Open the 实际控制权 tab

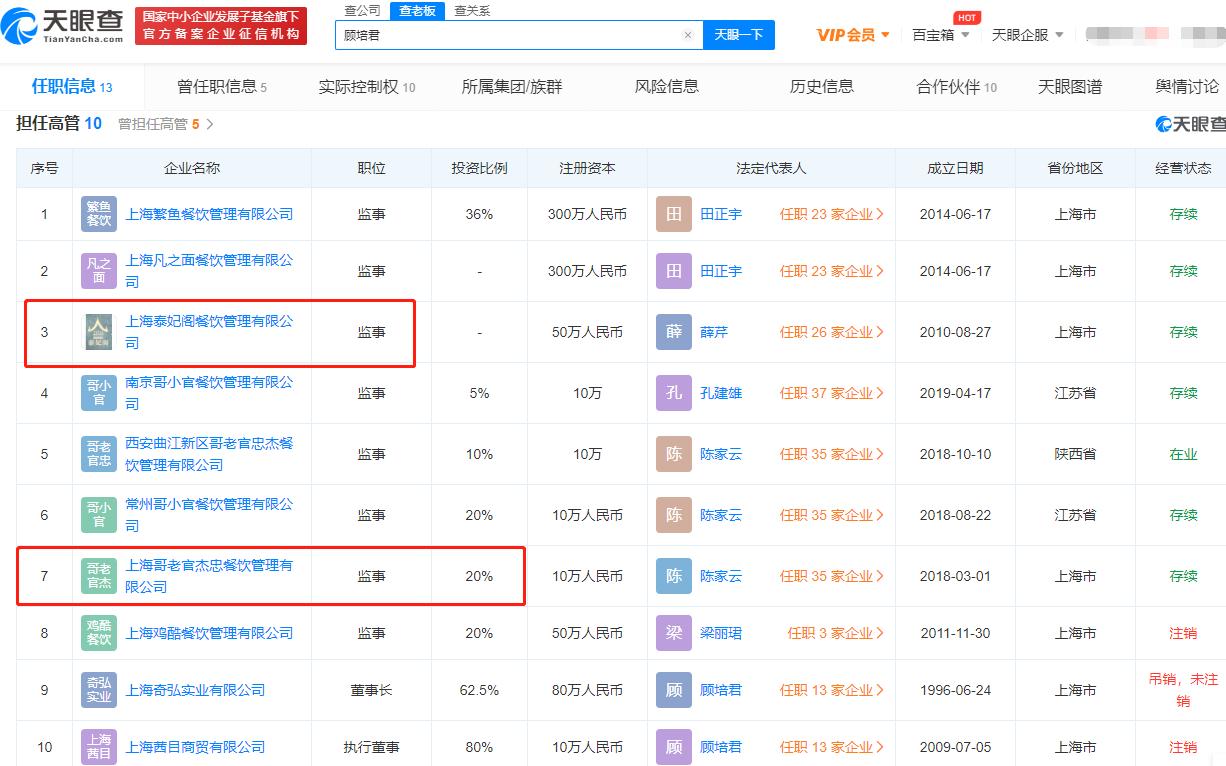(x=367, y=86)
